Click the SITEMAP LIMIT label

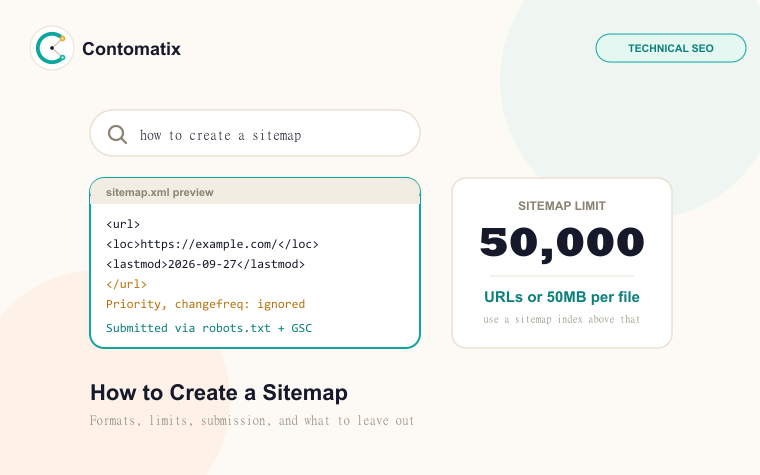[562, 206]
